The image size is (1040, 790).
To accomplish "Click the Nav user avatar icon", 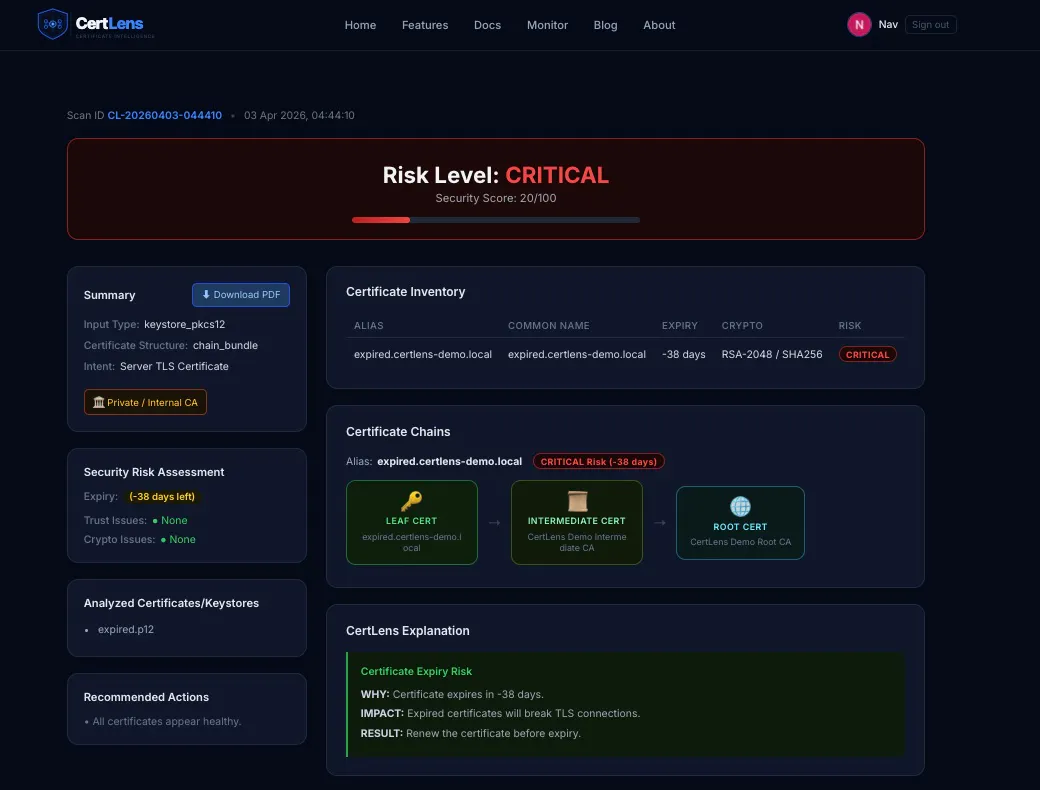I will tap(859, 25).
